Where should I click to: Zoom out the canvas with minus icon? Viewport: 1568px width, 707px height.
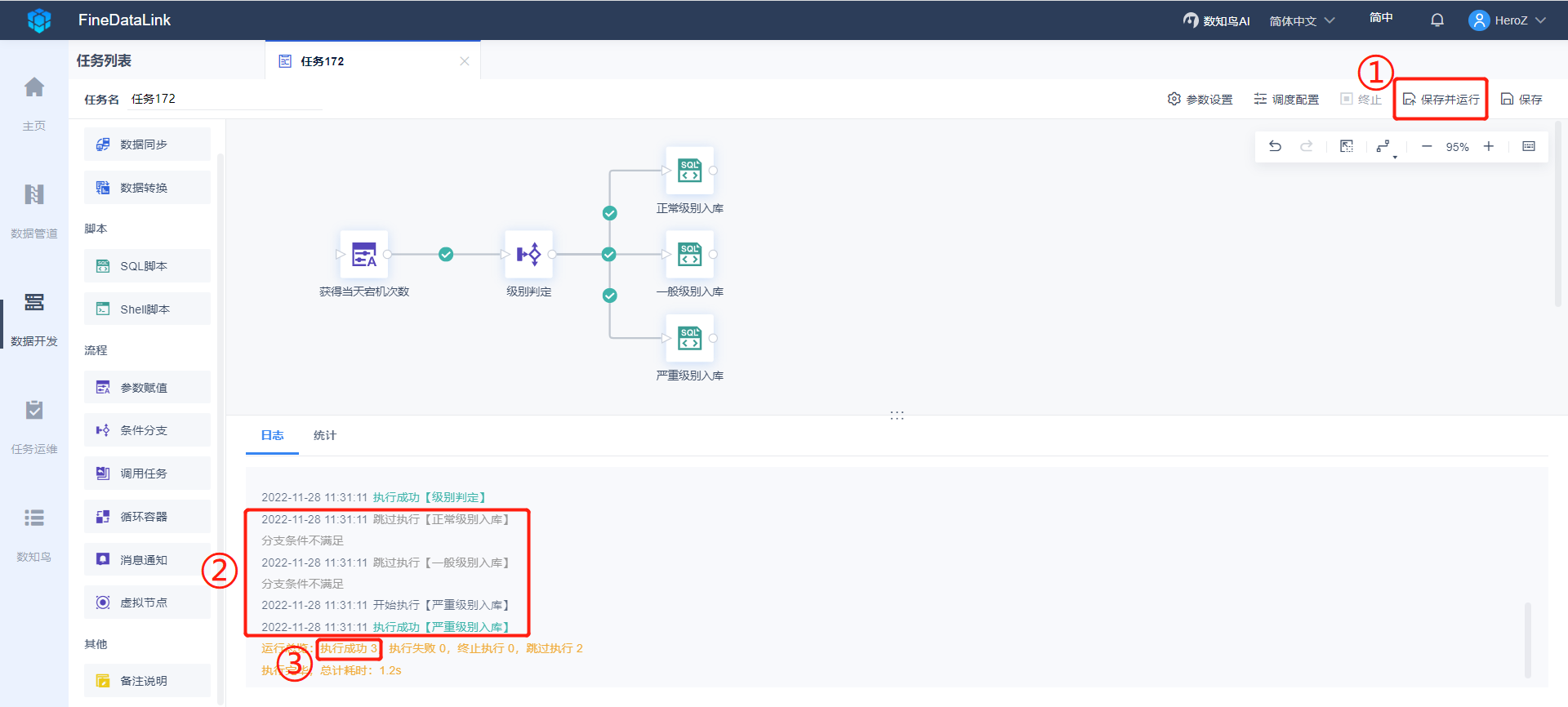[1427, 146]
